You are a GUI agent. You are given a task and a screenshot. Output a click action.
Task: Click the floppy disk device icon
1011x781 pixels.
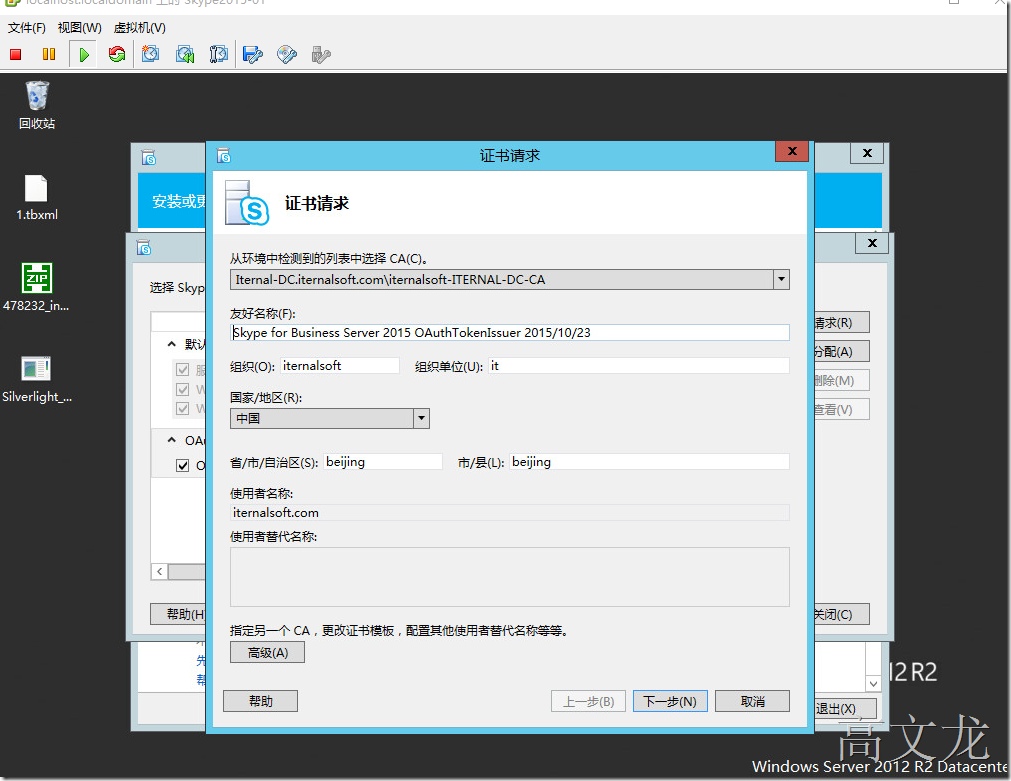coord(253,54)
